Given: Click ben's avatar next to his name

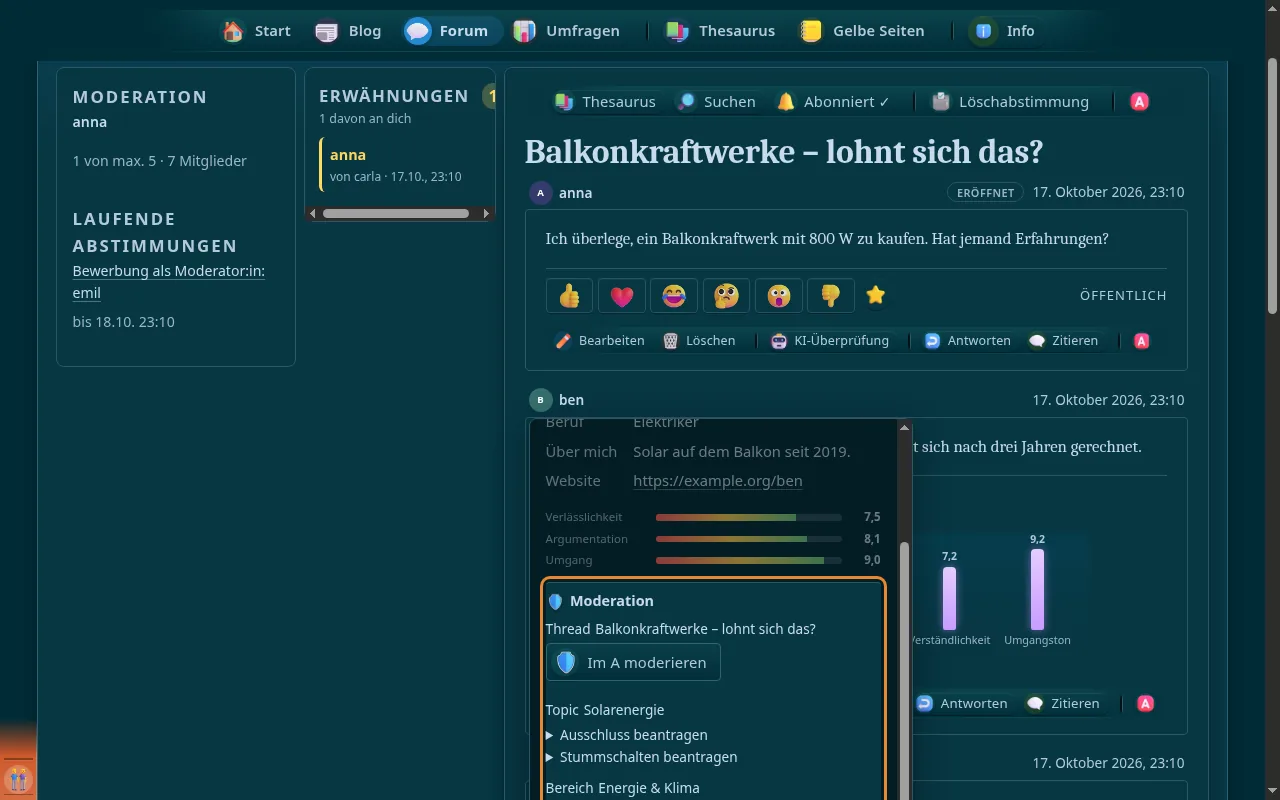Looking at the screenshot, I should (541, 400).
